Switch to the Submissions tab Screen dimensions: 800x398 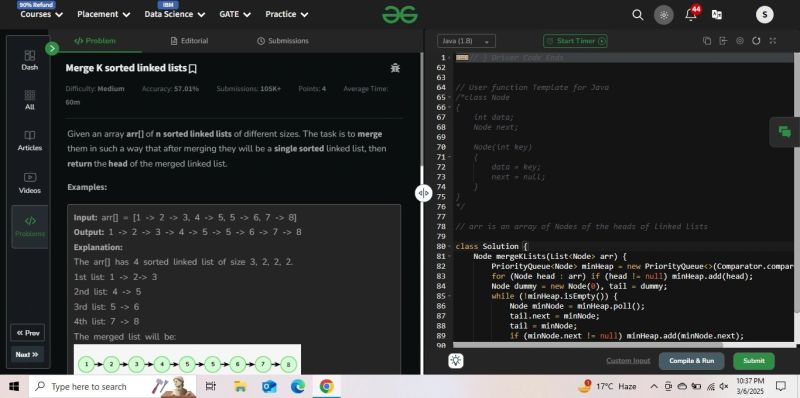click(x=283, y=41)
